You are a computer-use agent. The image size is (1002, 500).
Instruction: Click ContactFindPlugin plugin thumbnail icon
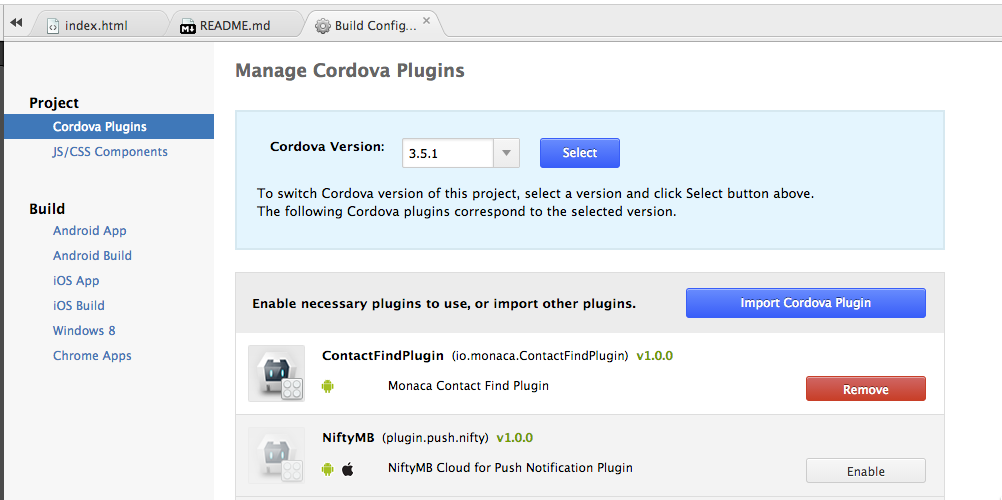click(276, 374)
